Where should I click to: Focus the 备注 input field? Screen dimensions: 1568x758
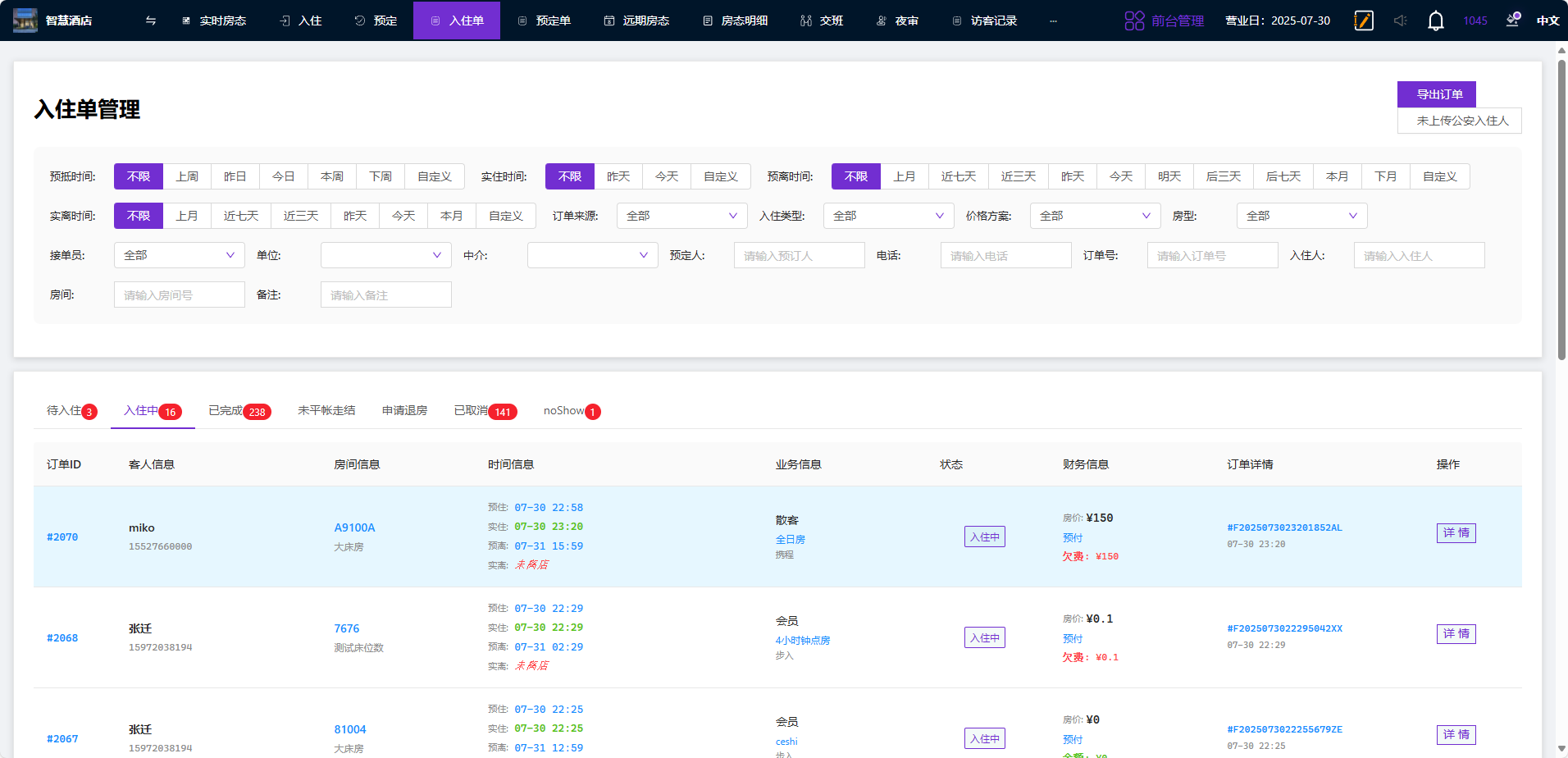pyautogui.click(x=386, y=295)
